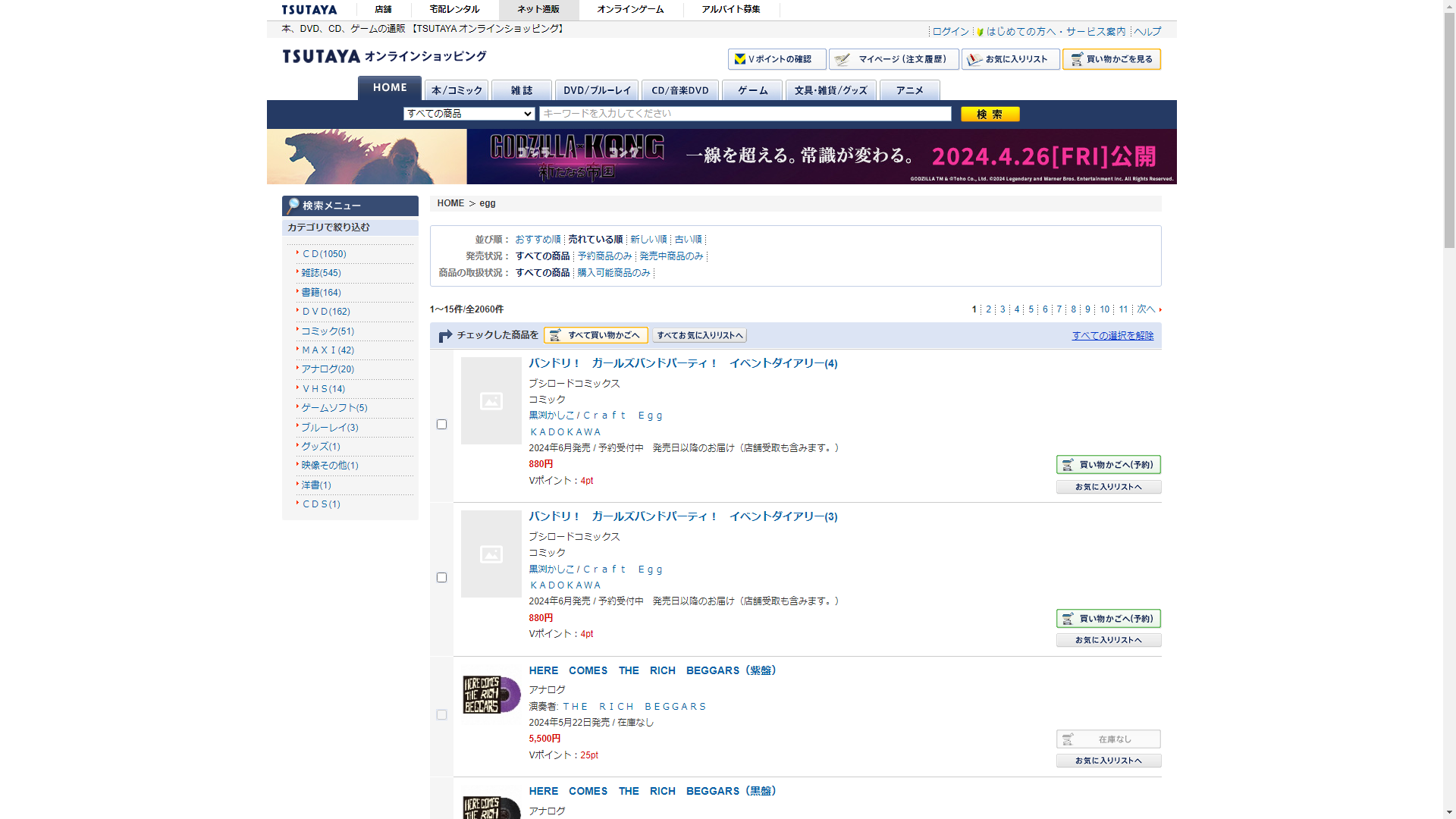
Task: Click the TSUTAYA online shopping logo
Action: pos(384,57)
